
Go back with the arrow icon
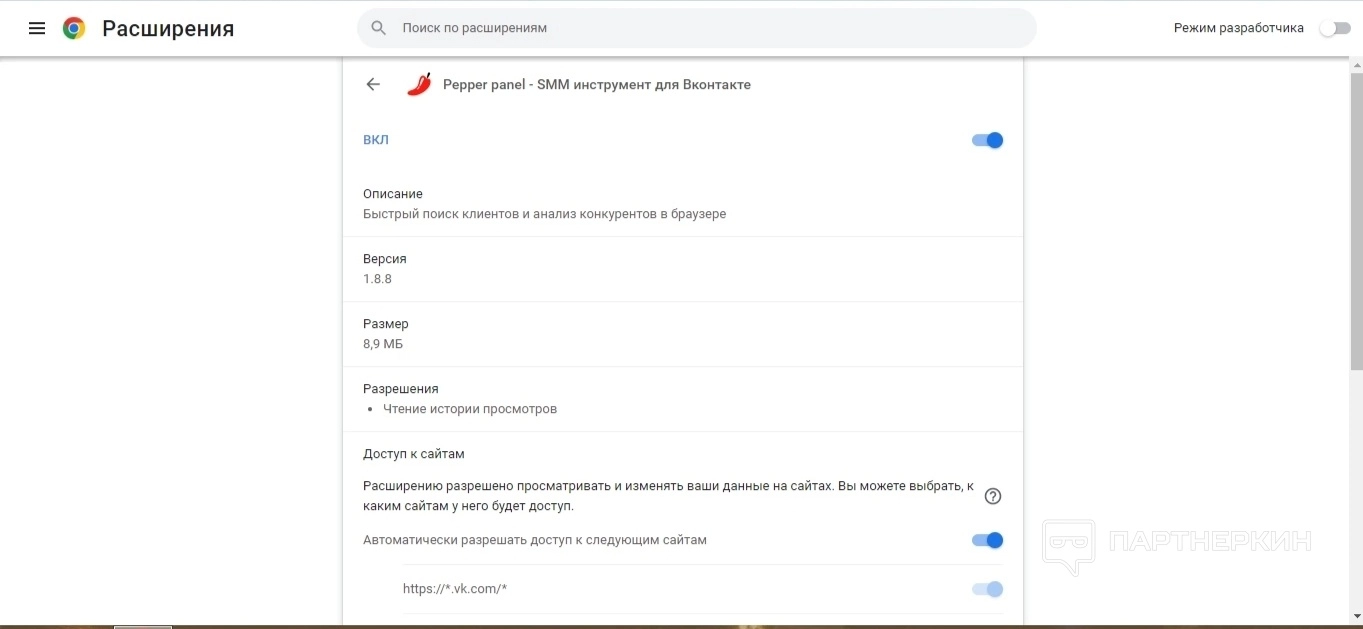pyautogui.click(x=373, y=84)
